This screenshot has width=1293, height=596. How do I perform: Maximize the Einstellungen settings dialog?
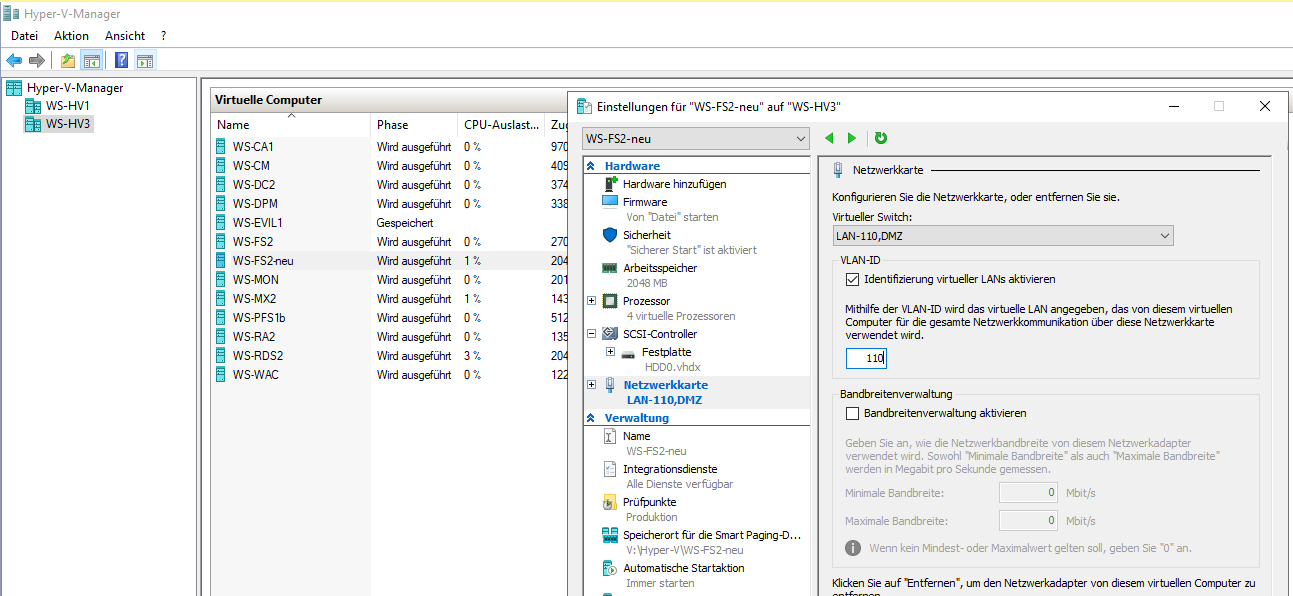coord(1219,106)
